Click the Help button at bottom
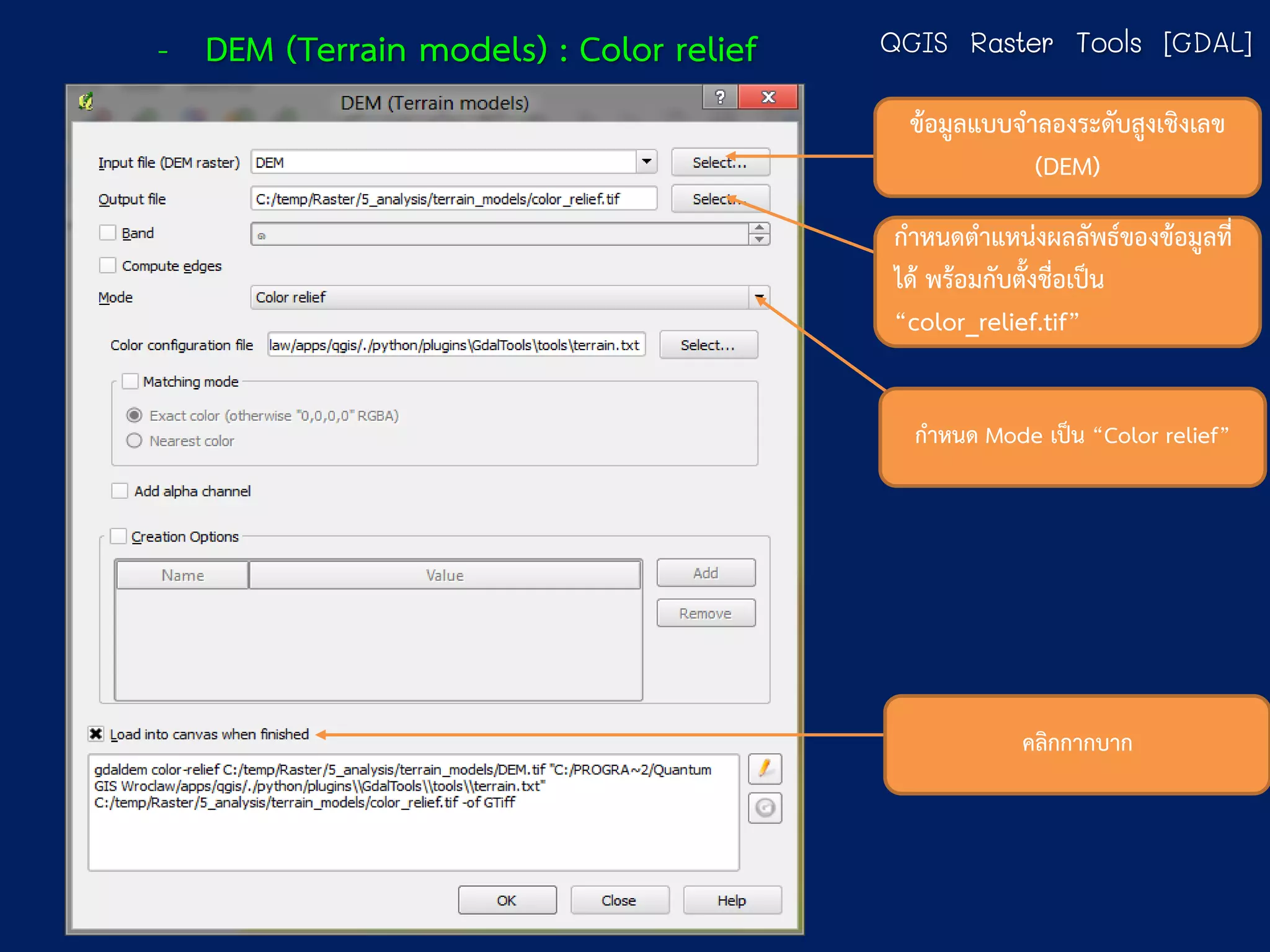This screenshot has width=1270, height=952. pyautogui.click(x=732, y=901)
